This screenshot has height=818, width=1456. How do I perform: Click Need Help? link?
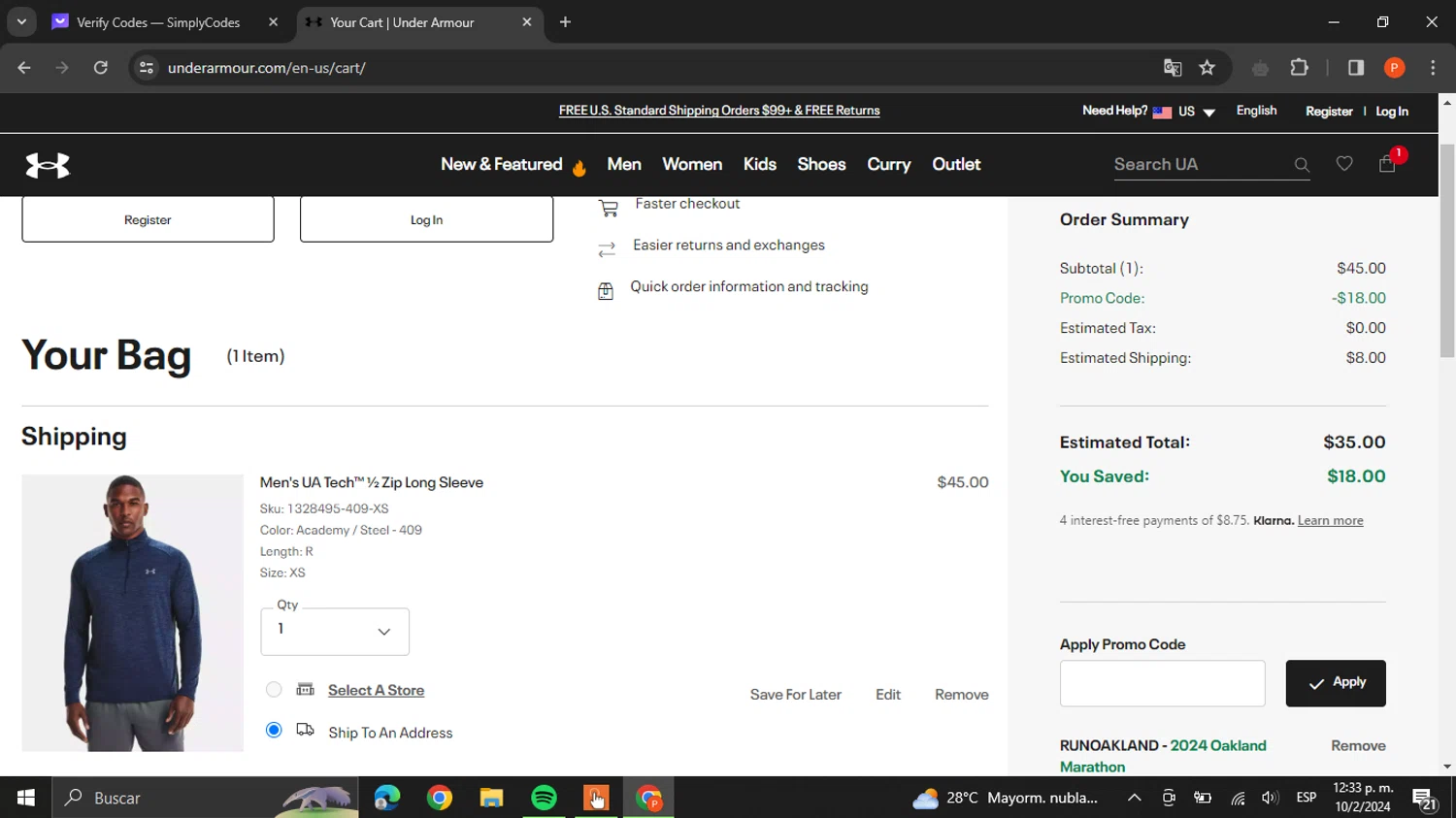coord(1114,111)
